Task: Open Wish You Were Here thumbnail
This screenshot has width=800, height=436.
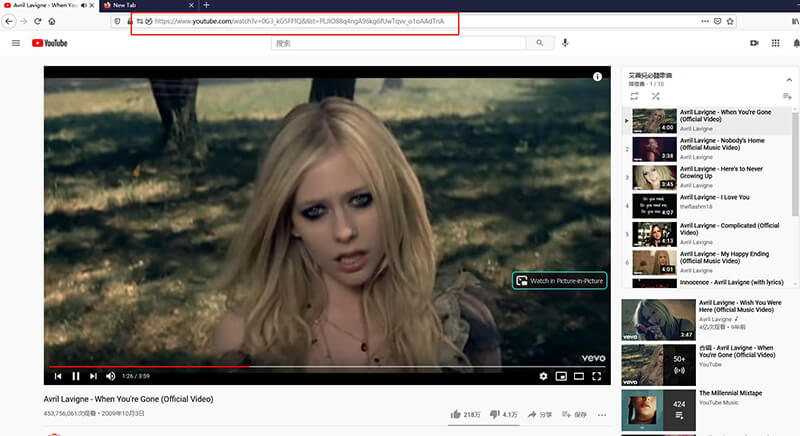Action: pyautogui.click(x=659, y=320)
